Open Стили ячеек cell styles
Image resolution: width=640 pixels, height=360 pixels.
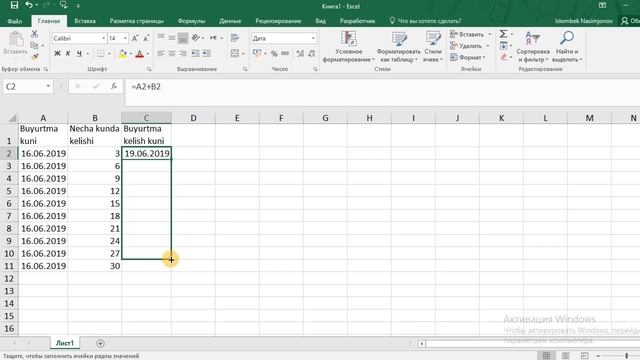click(x=433, y=47)
